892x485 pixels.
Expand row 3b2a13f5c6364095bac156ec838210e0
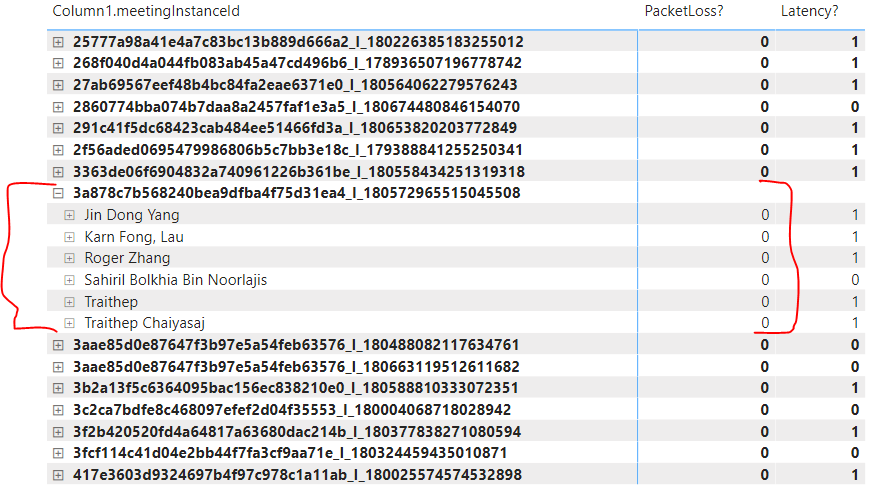tap(58, 388)
